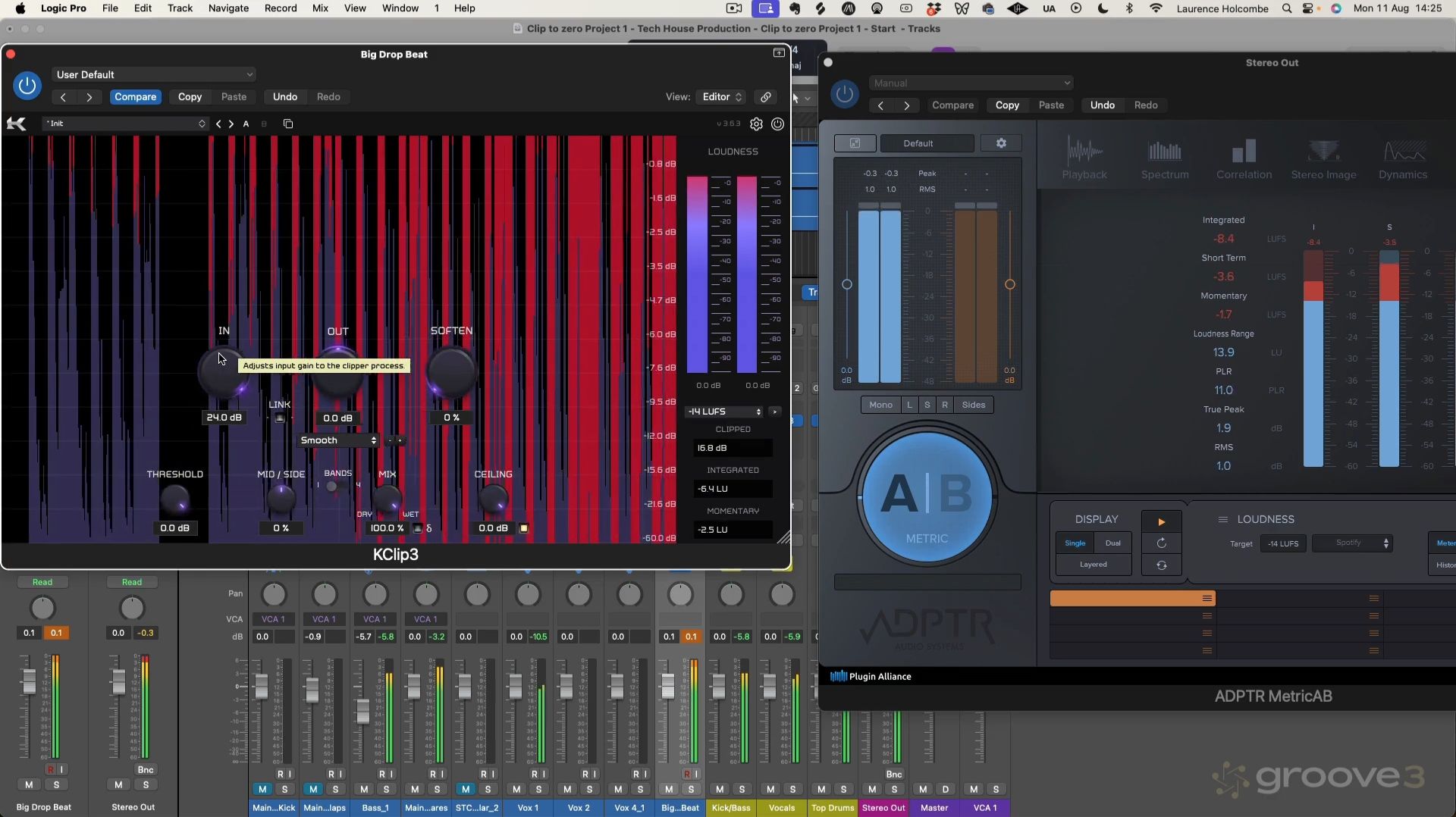This screenshot has height=817, width=1456.
Task: Open KClip3 settings gear icon
Action: click(x=756, y=124)
